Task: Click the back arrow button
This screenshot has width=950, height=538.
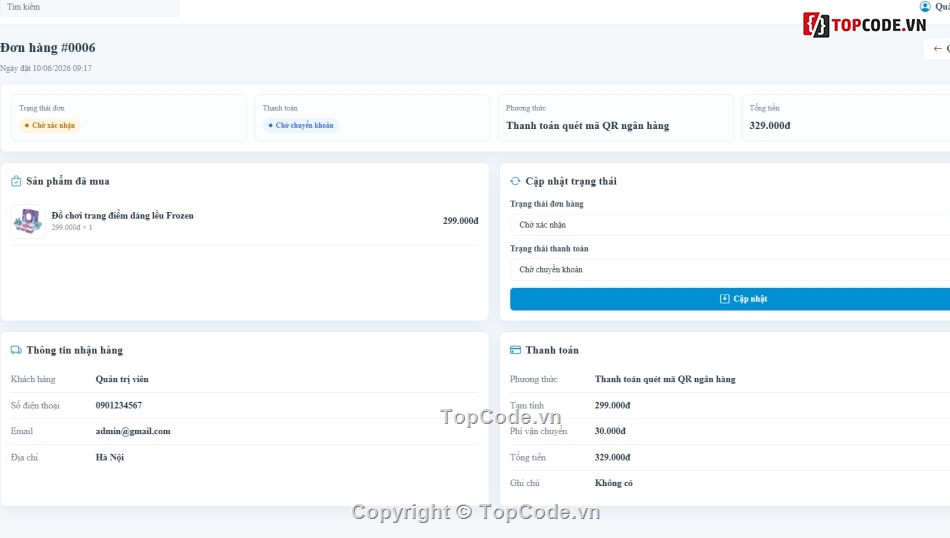Action: click(938, 48)
